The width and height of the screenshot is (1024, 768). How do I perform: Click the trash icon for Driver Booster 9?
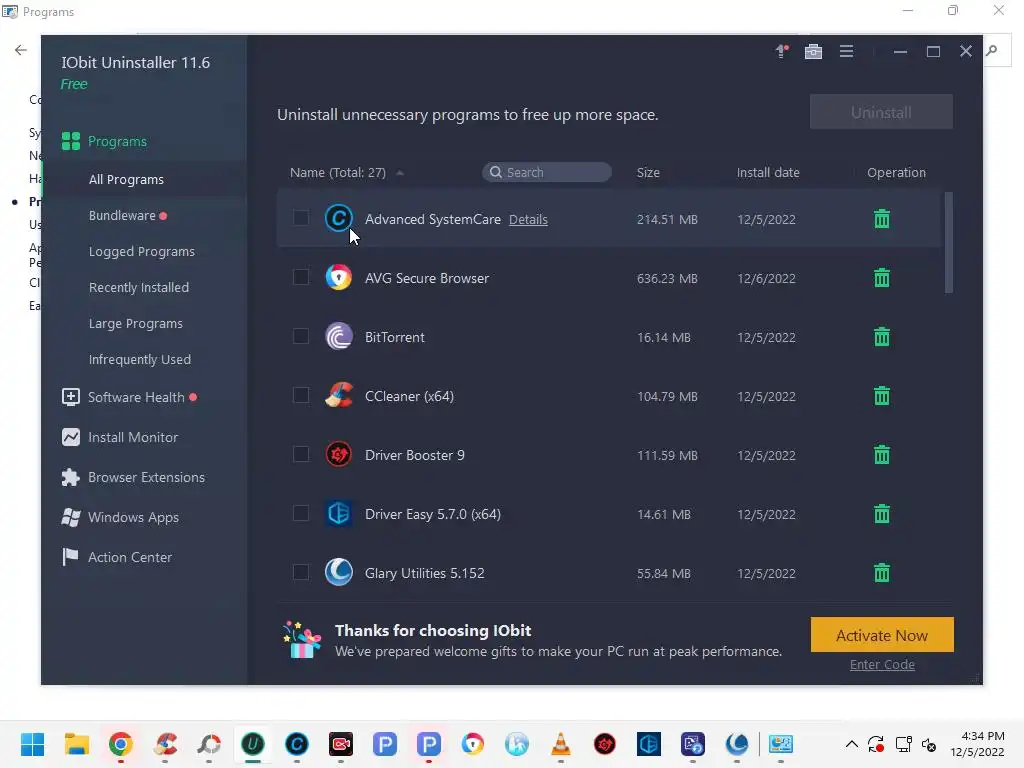[882, 455]
